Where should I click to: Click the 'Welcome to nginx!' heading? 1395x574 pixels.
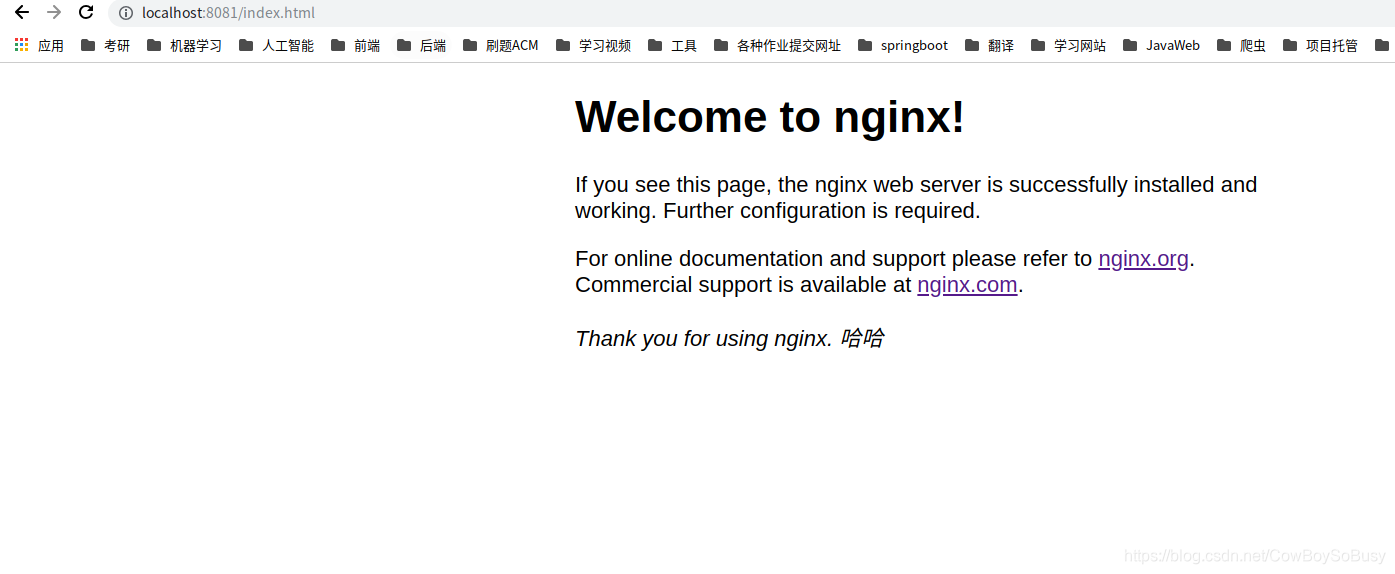(x=770, y=117)
